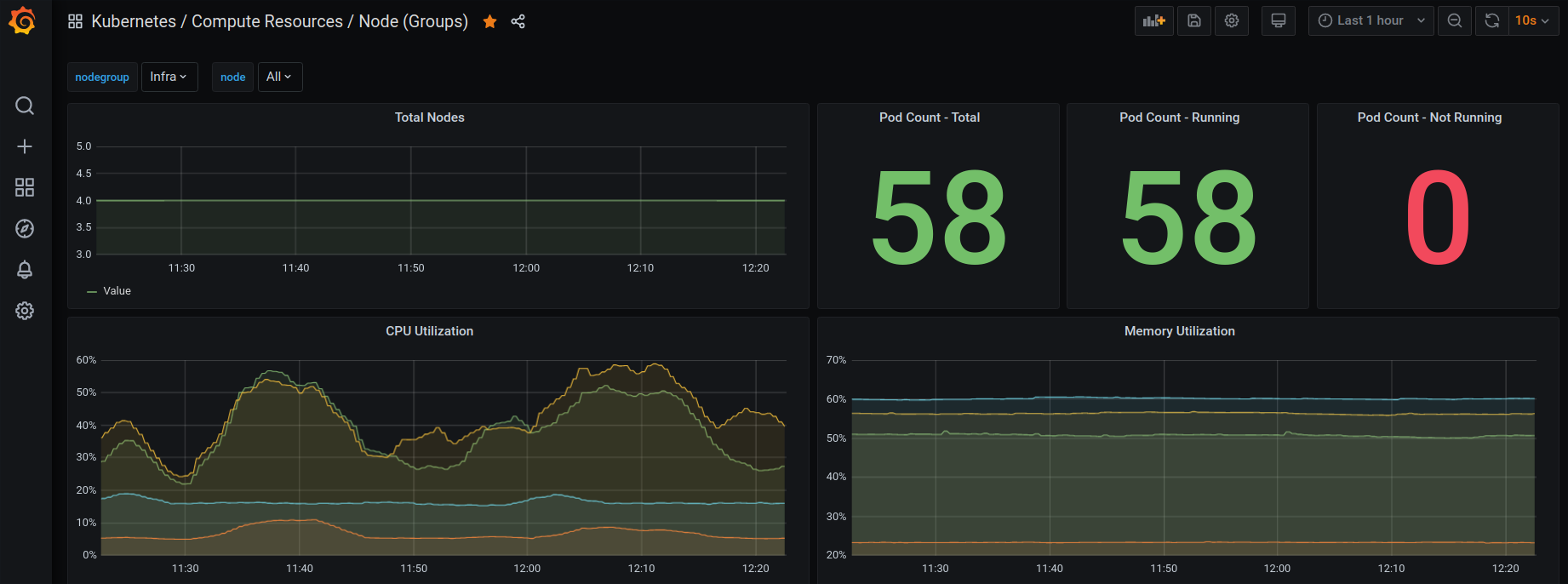Click the node variable label
The image size is (1568, 584).
(x=232, y=77)
